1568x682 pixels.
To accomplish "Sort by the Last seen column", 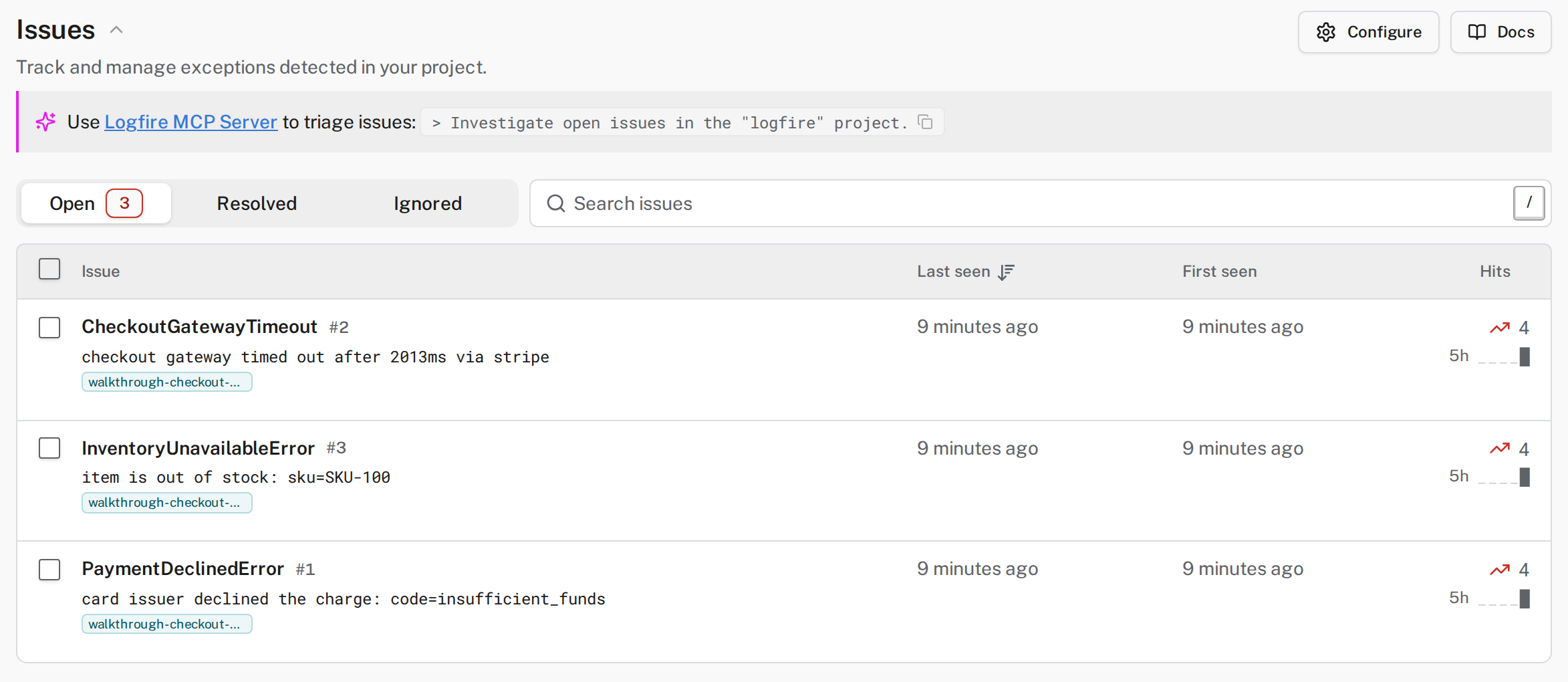I will (954, 271).
